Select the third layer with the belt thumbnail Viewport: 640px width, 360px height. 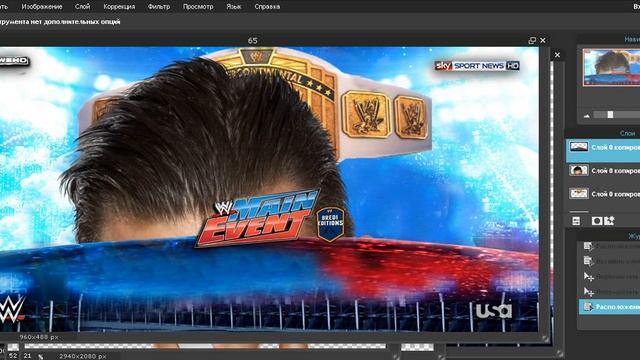pos(603,194)
